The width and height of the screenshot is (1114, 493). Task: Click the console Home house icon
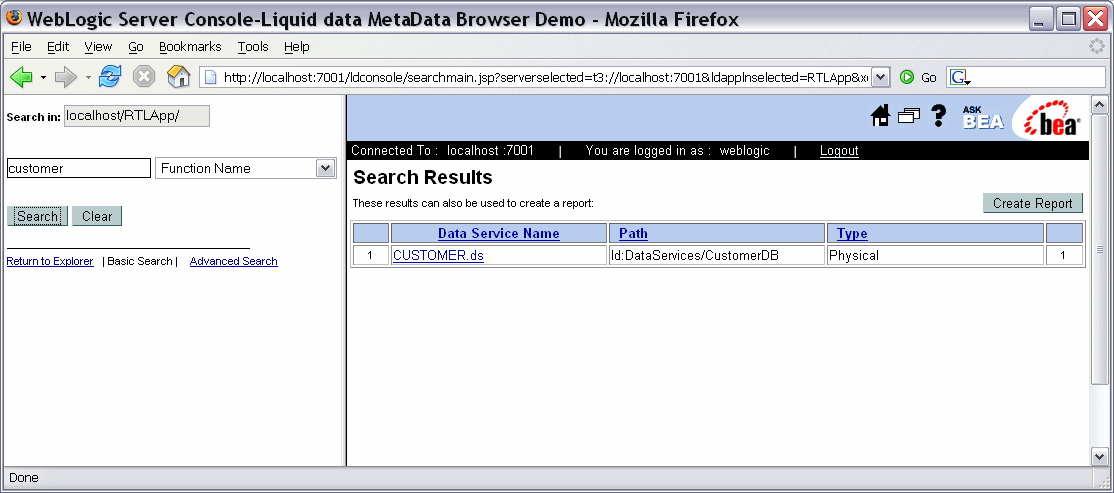tap(880, 116)
